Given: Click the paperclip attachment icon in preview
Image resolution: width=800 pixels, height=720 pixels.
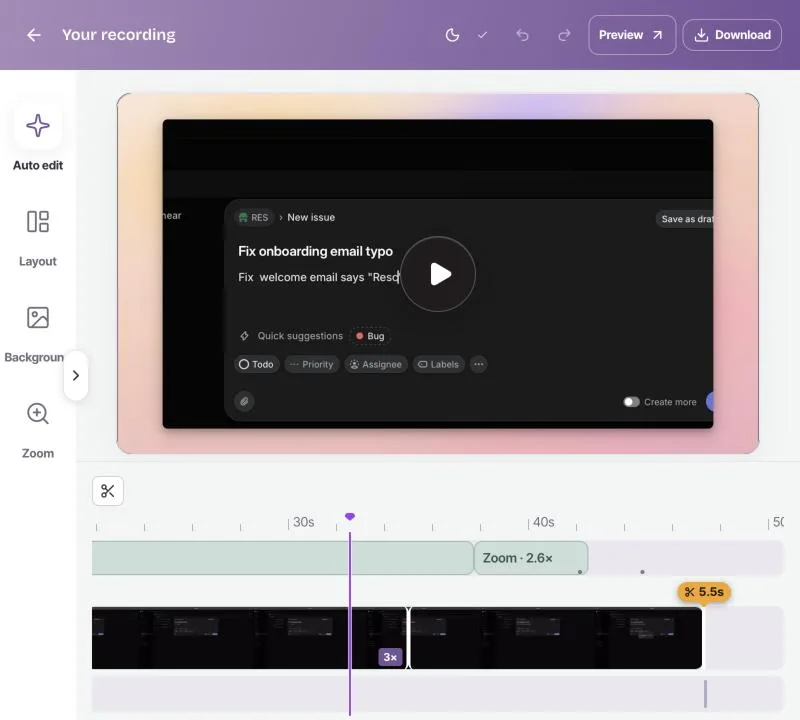Looking at the screenshot, I should coord(244,401).
